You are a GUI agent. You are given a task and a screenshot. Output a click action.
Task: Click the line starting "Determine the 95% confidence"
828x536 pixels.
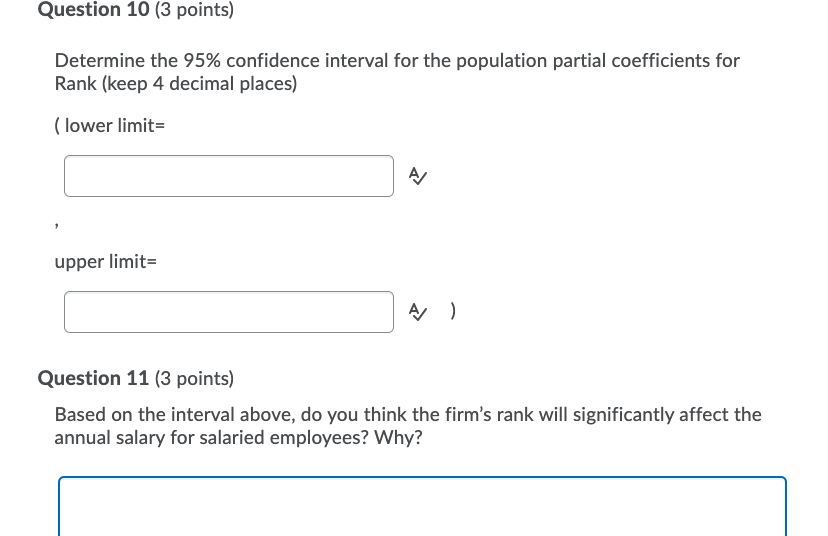397,61
